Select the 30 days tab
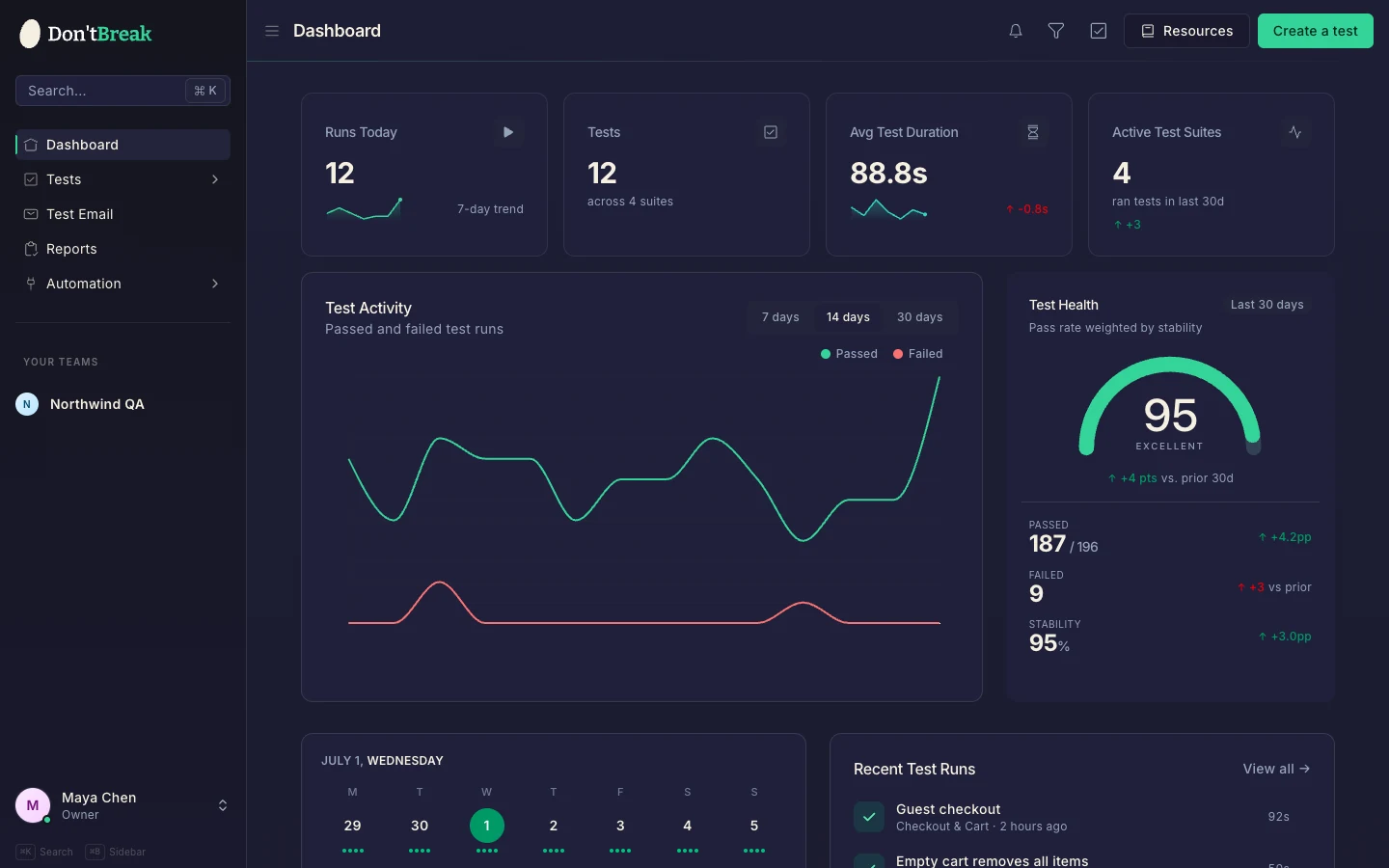 tap(920, 317)
